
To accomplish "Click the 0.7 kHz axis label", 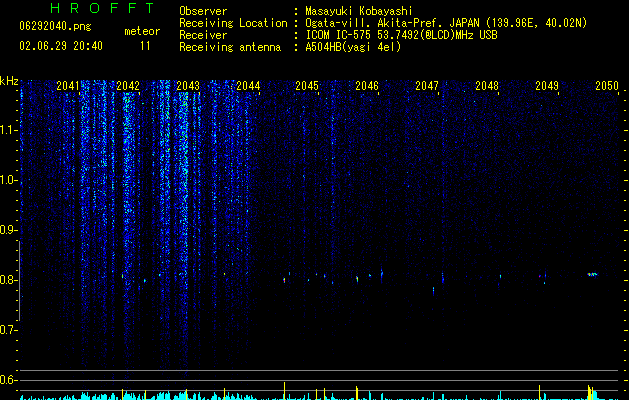I will pyautogui.click(x=8, y=330).
